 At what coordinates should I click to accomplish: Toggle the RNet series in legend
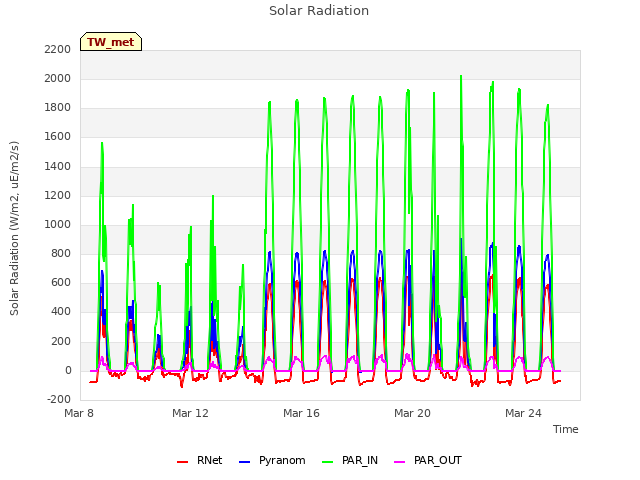200,460
